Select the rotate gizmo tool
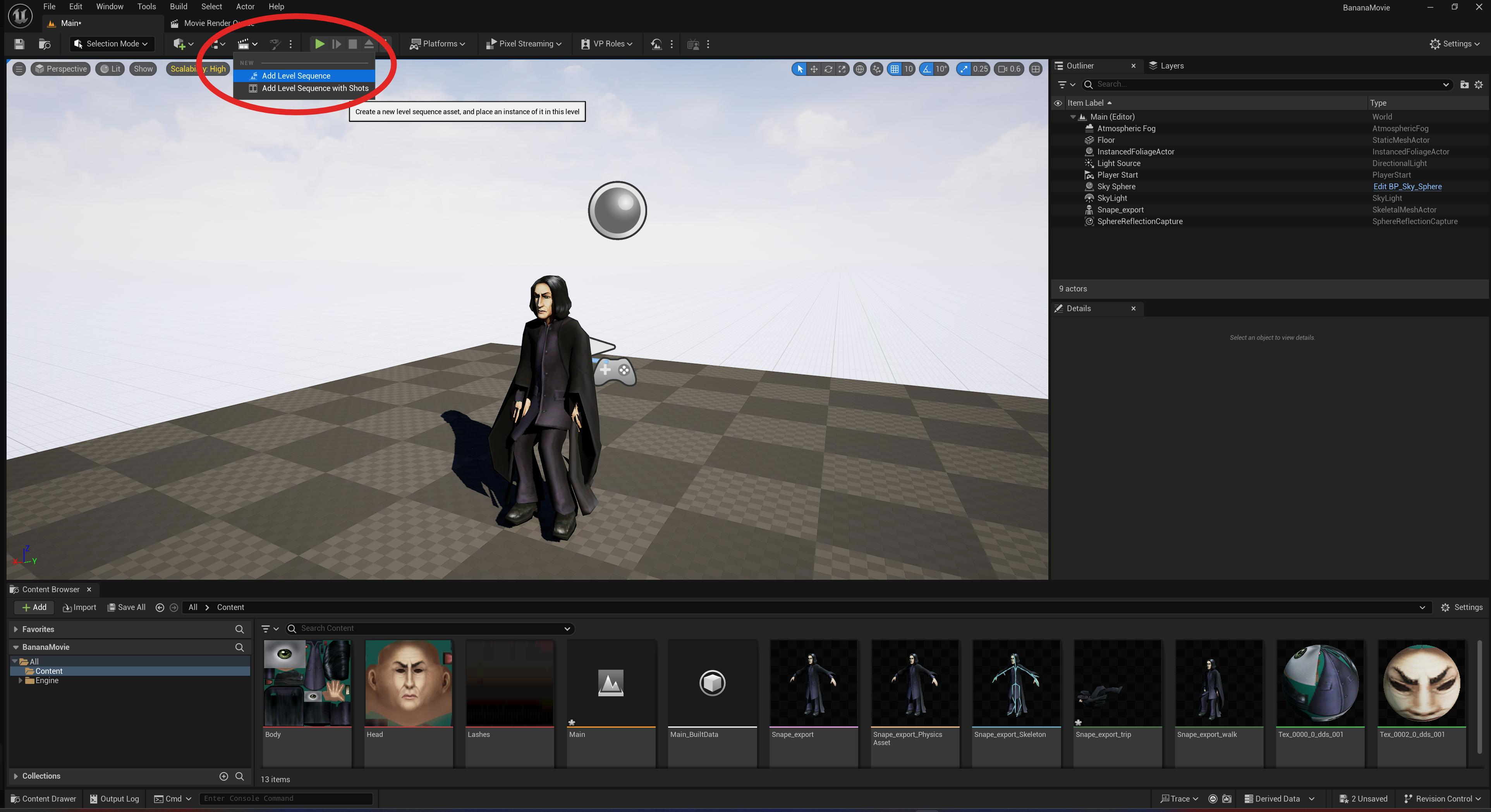Viewport: 1491px width, 812px height. [828, 69]
